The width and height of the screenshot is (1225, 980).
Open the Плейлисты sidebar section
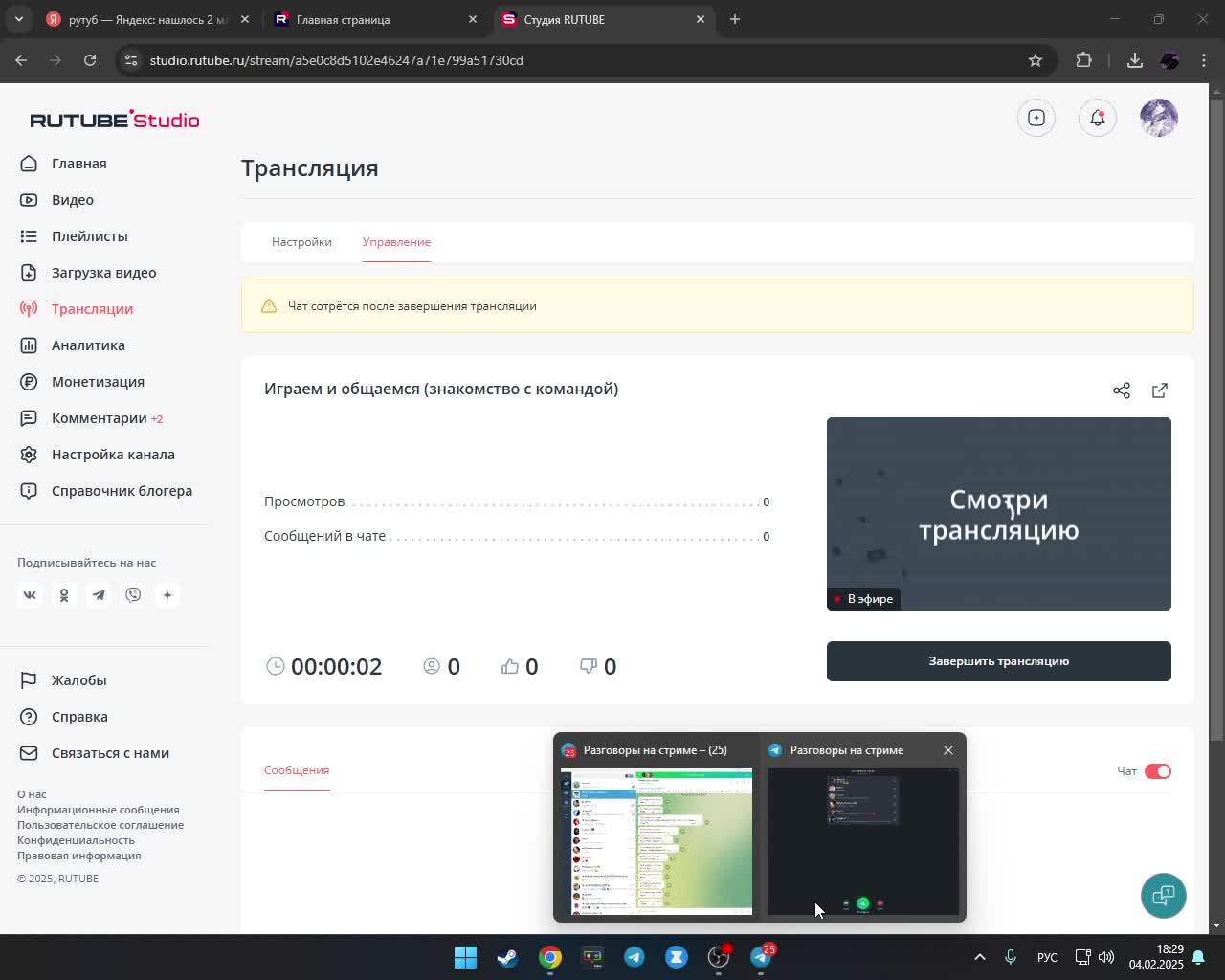(89, 236)
